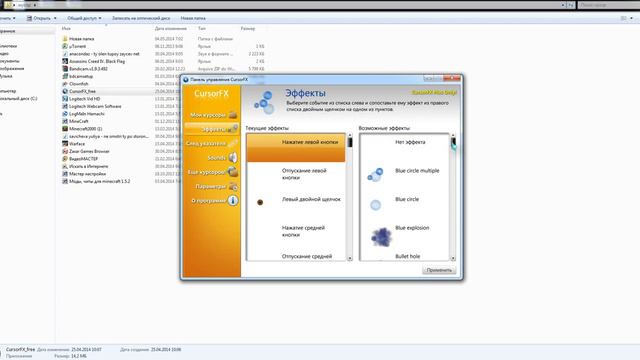Viewport: 640px width, 360px height.
Task: Open Локальный диск (C:) in navigation pane
Action: pyautogui.click(x=18, y=98)
